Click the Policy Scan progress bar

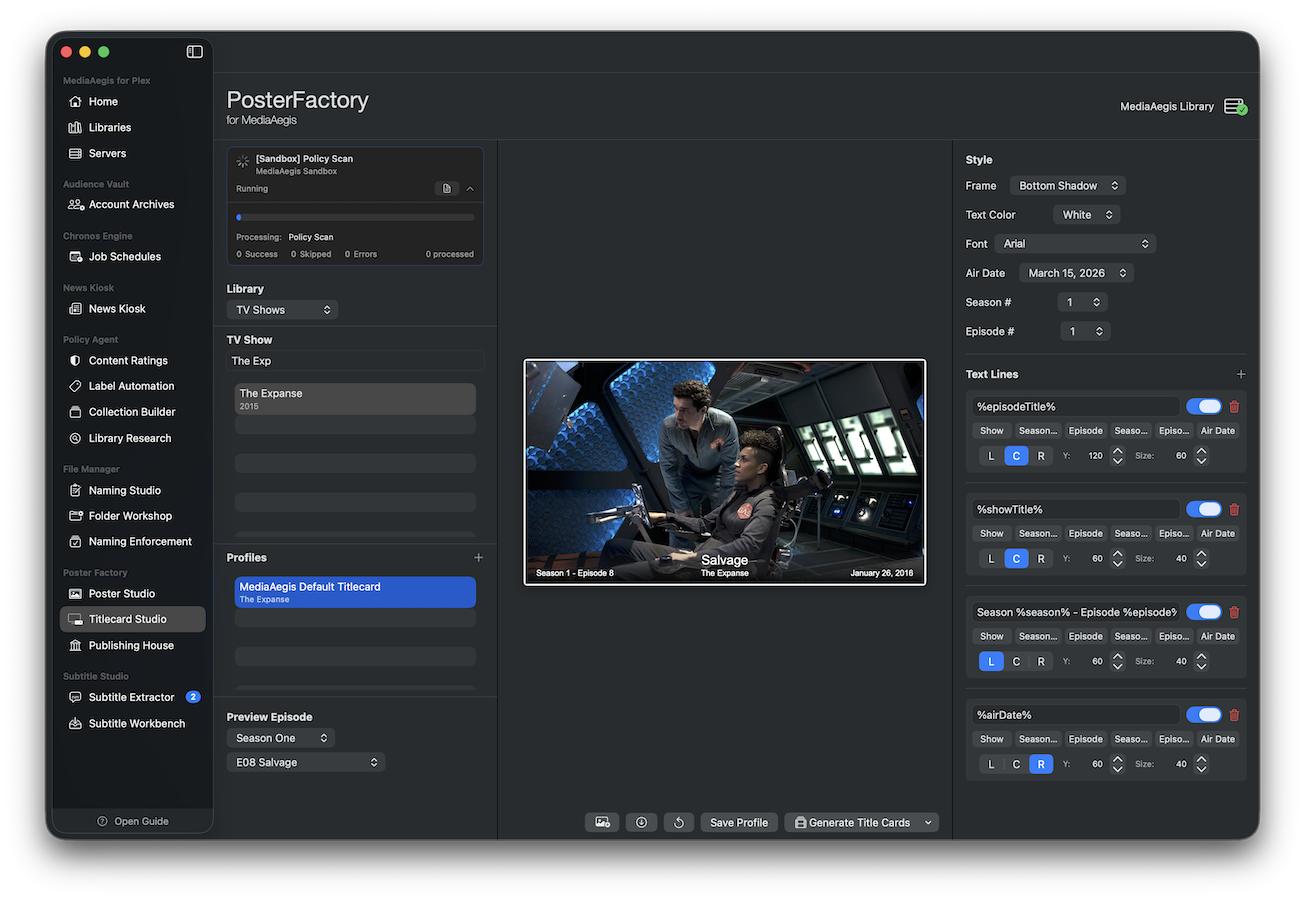355,217
